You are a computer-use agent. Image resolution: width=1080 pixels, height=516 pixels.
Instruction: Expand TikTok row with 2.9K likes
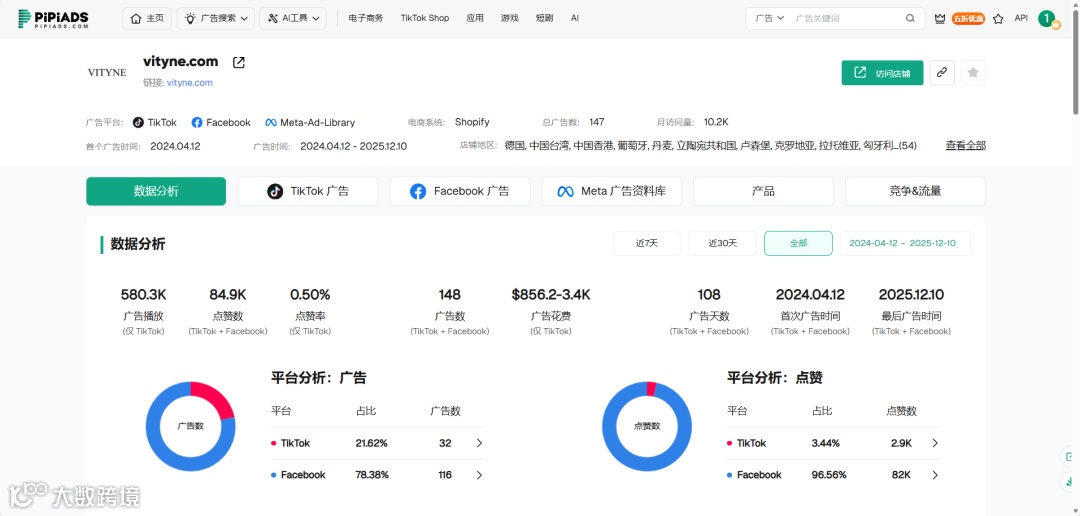(x=935, y=444)
